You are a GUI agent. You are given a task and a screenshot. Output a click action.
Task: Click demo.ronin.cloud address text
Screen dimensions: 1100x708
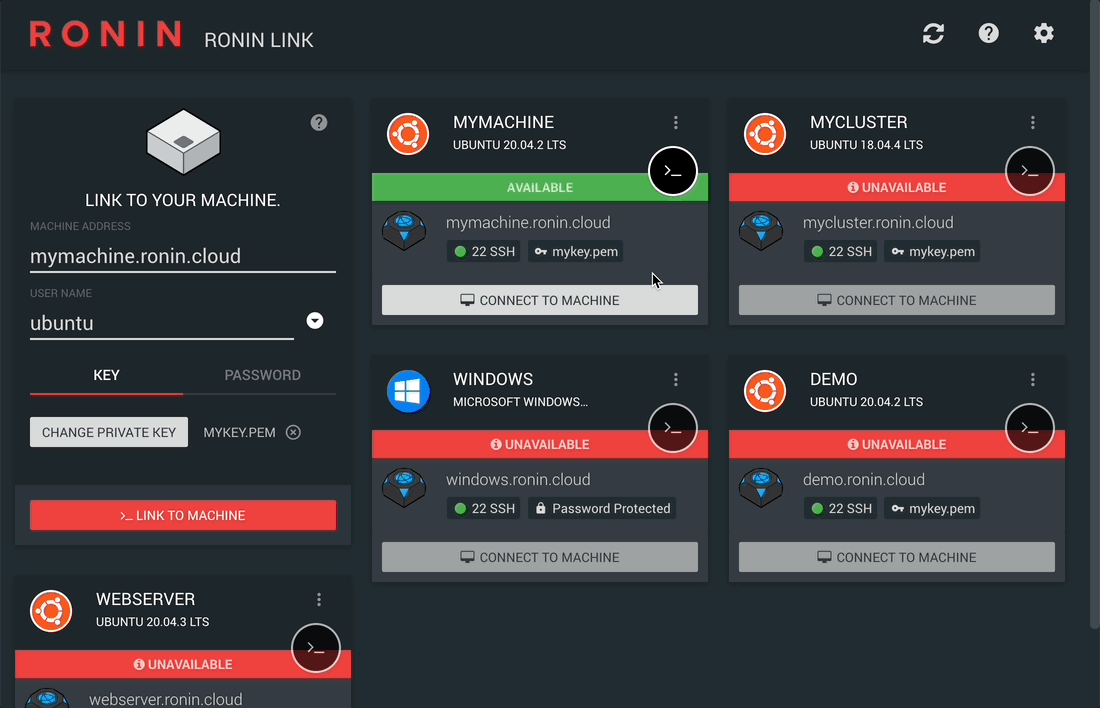pos(864,480)
